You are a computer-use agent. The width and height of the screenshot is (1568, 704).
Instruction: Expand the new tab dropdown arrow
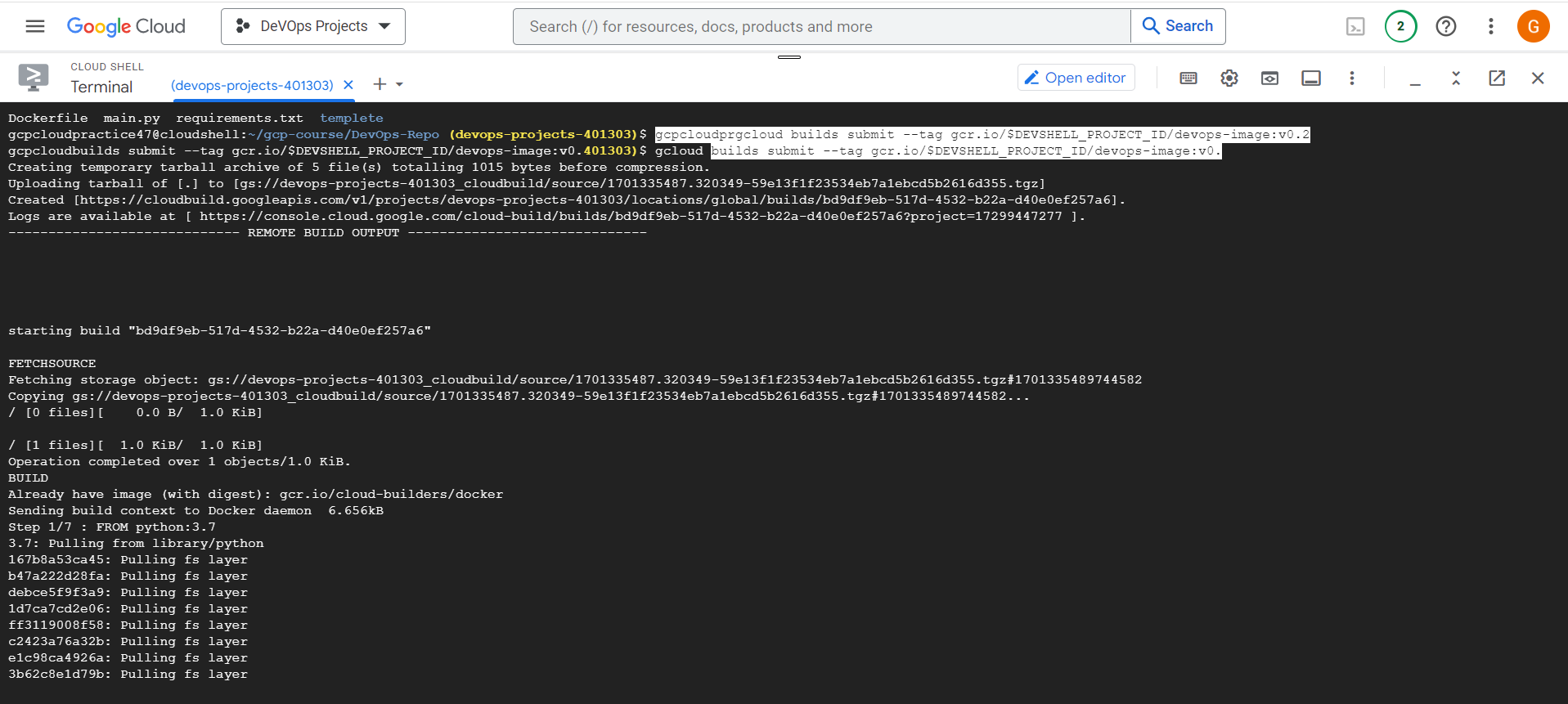click(x=399, y=84)
